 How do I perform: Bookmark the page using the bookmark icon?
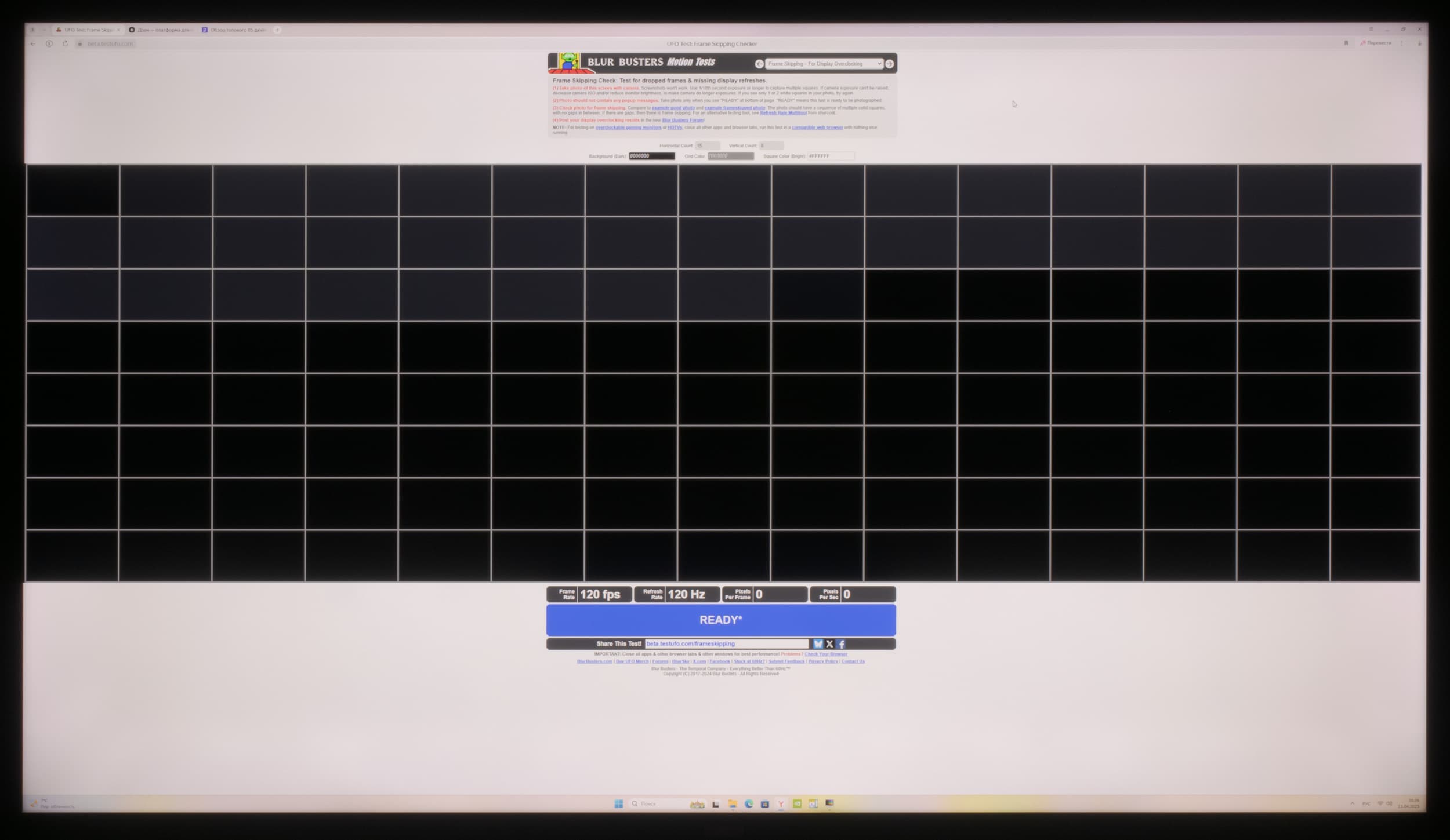(x=1346, y=43)
